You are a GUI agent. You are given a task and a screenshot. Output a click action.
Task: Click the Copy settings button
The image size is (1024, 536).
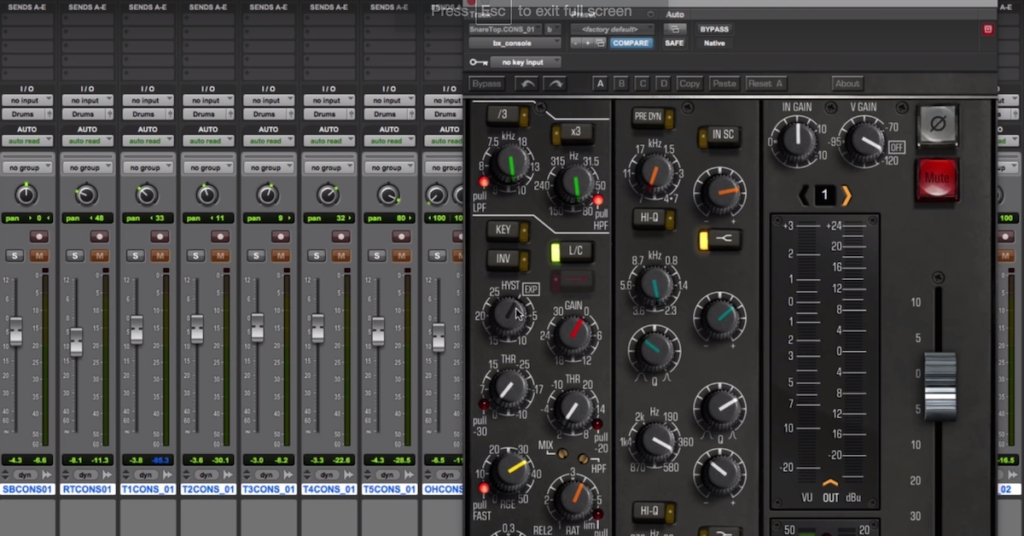pyautogui.click(x=689, y=84)
